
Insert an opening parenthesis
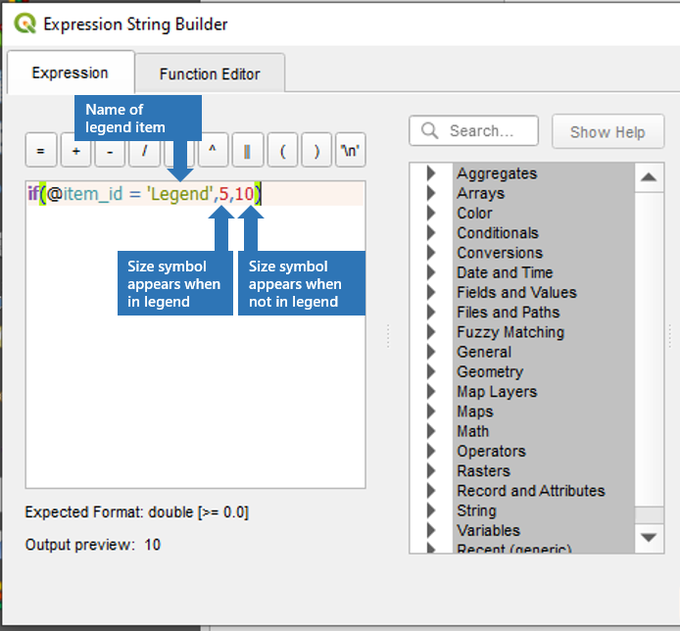(x=282, y=150)
